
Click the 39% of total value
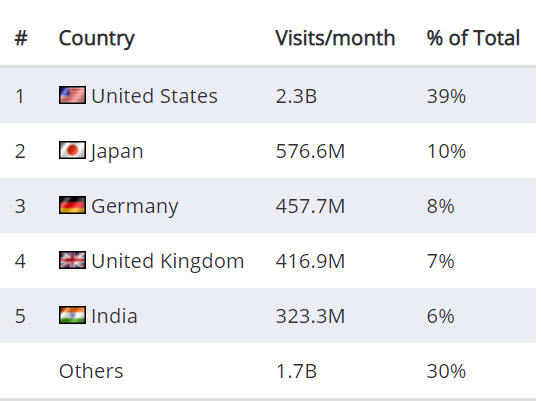(446, 96)
